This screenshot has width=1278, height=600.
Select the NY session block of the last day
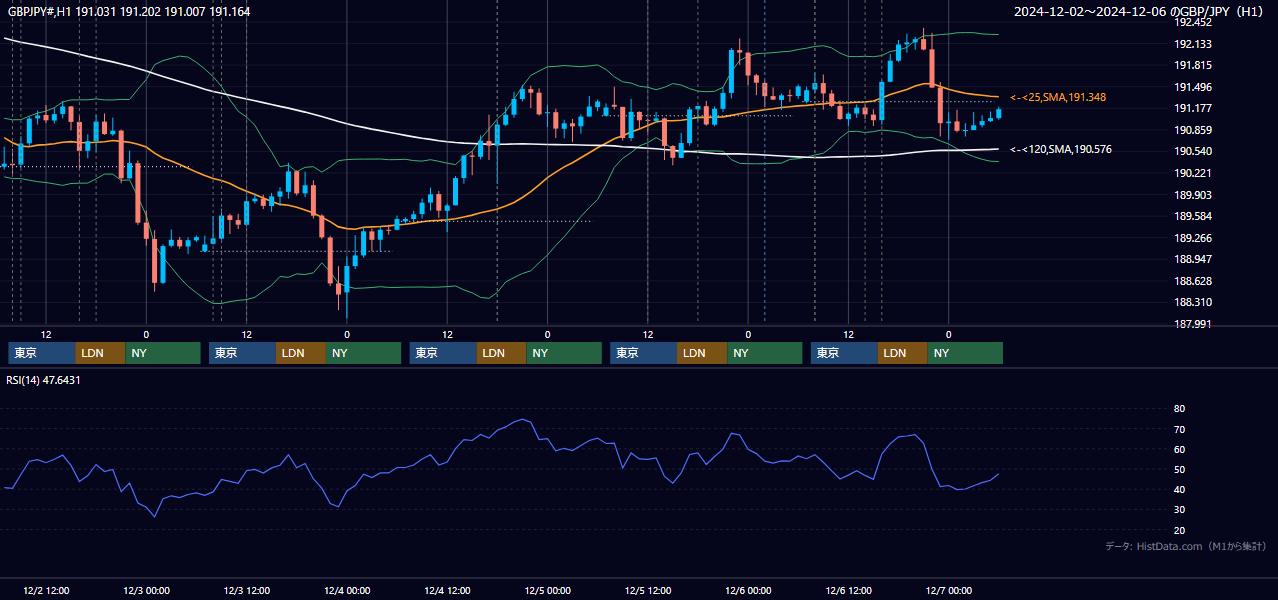(965, 353)
